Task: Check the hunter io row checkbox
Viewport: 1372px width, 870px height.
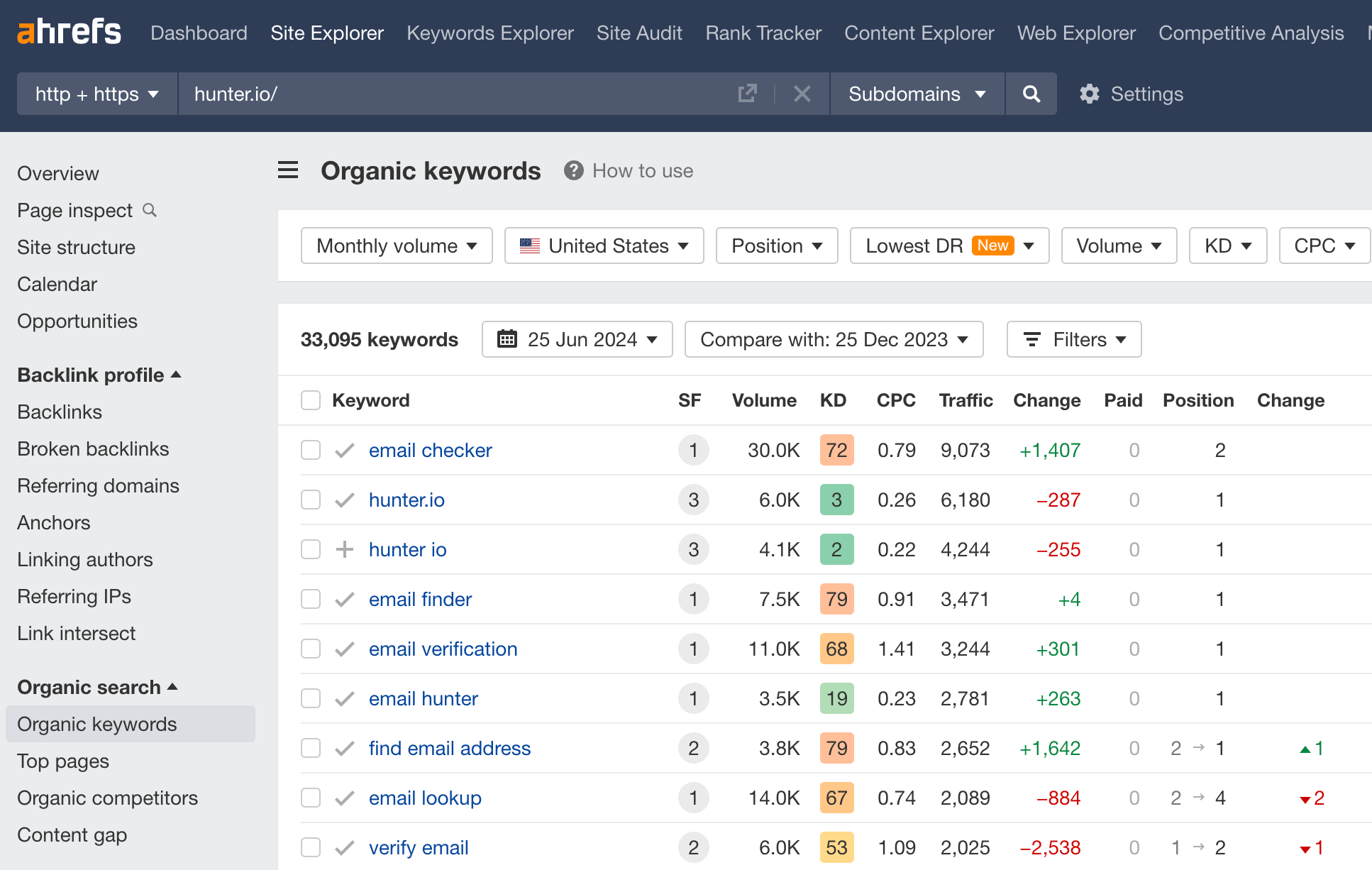Action: coord(311,549)
